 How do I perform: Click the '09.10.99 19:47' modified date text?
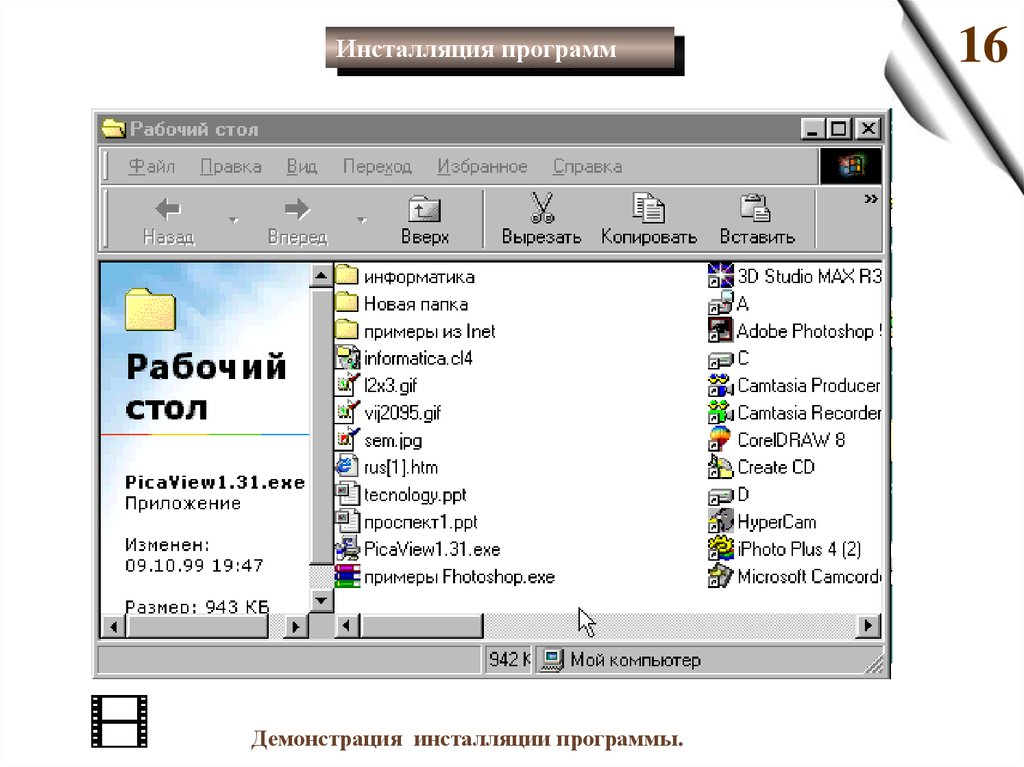(194, 566)
